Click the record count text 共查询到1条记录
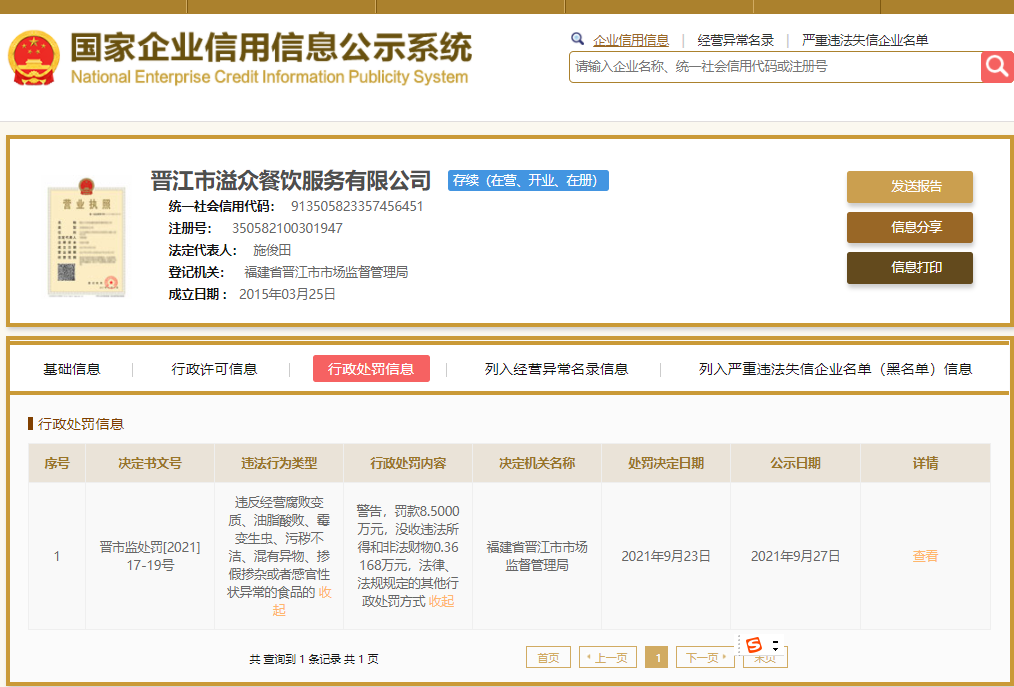The height and width of the screenshot is (687, 1014). (x=295, y=659)
